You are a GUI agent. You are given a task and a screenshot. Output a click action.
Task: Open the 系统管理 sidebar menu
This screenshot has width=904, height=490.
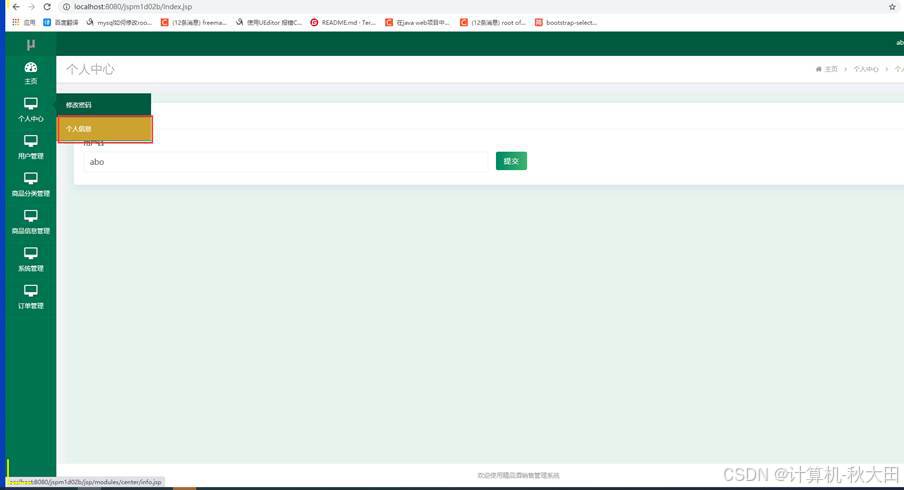tap(31, 260)
